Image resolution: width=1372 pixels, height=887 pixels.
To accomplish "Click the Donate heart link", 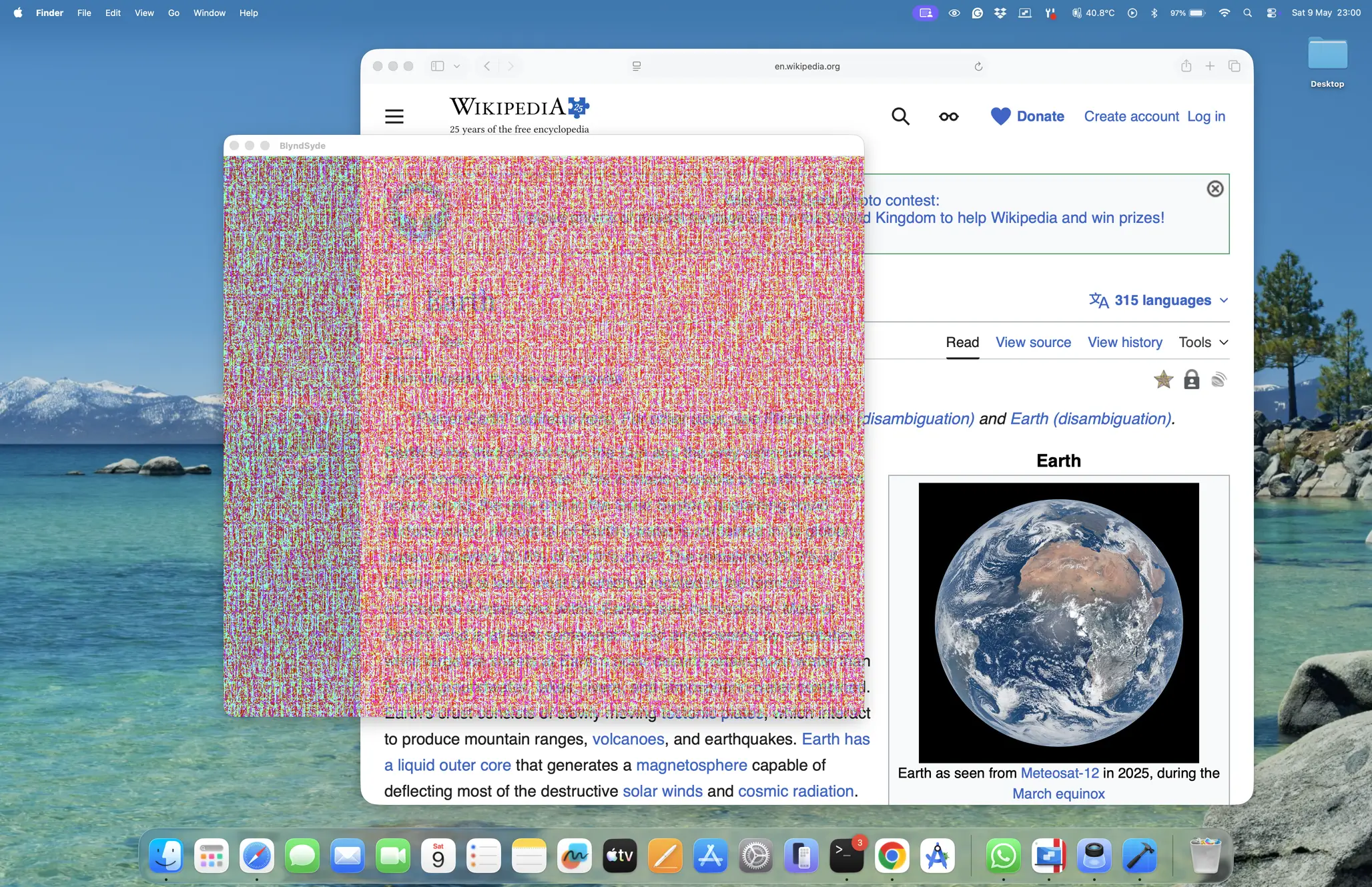I will (x=1028, y=116).
